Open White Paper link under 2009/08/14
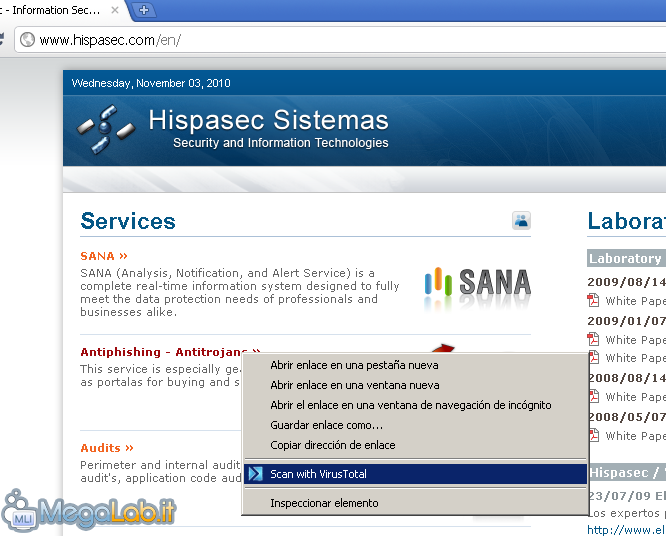 click(635, 301)
